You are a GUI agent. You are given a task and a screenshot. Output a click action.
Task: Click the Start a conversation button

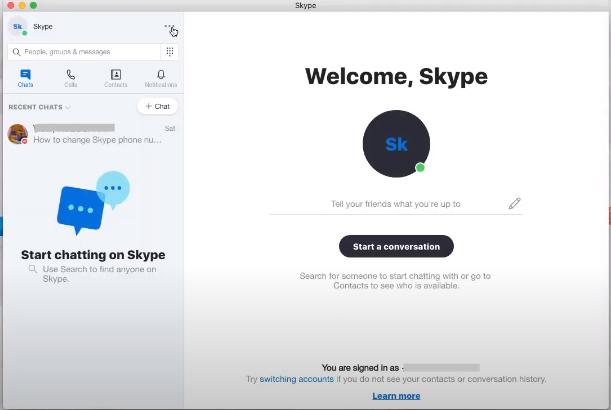pos(396,246)
